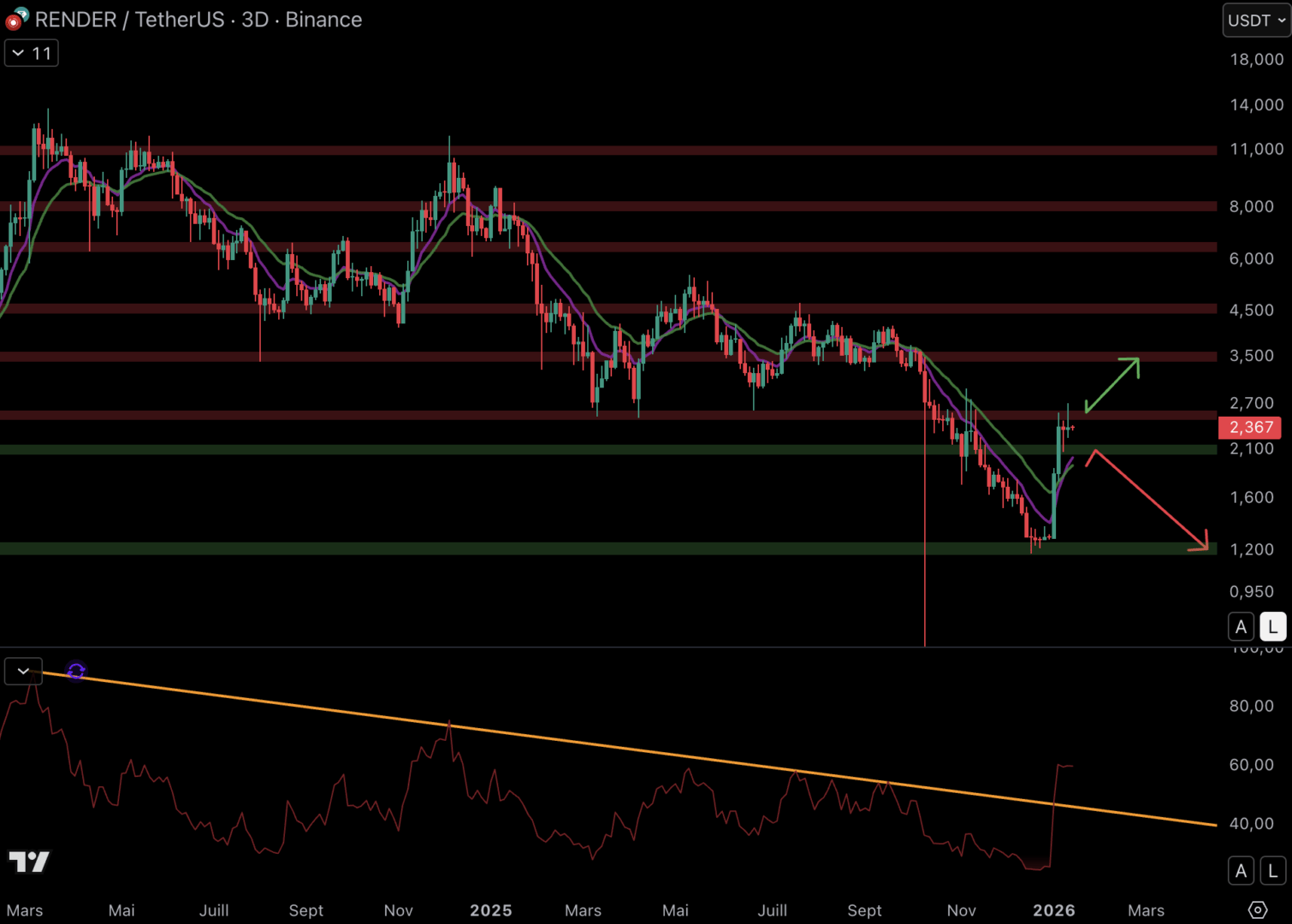The height and width of the screenshot is (924, 1292).
Task: Click the RENDER coin logo icon
Action: (x=16, y=18)
